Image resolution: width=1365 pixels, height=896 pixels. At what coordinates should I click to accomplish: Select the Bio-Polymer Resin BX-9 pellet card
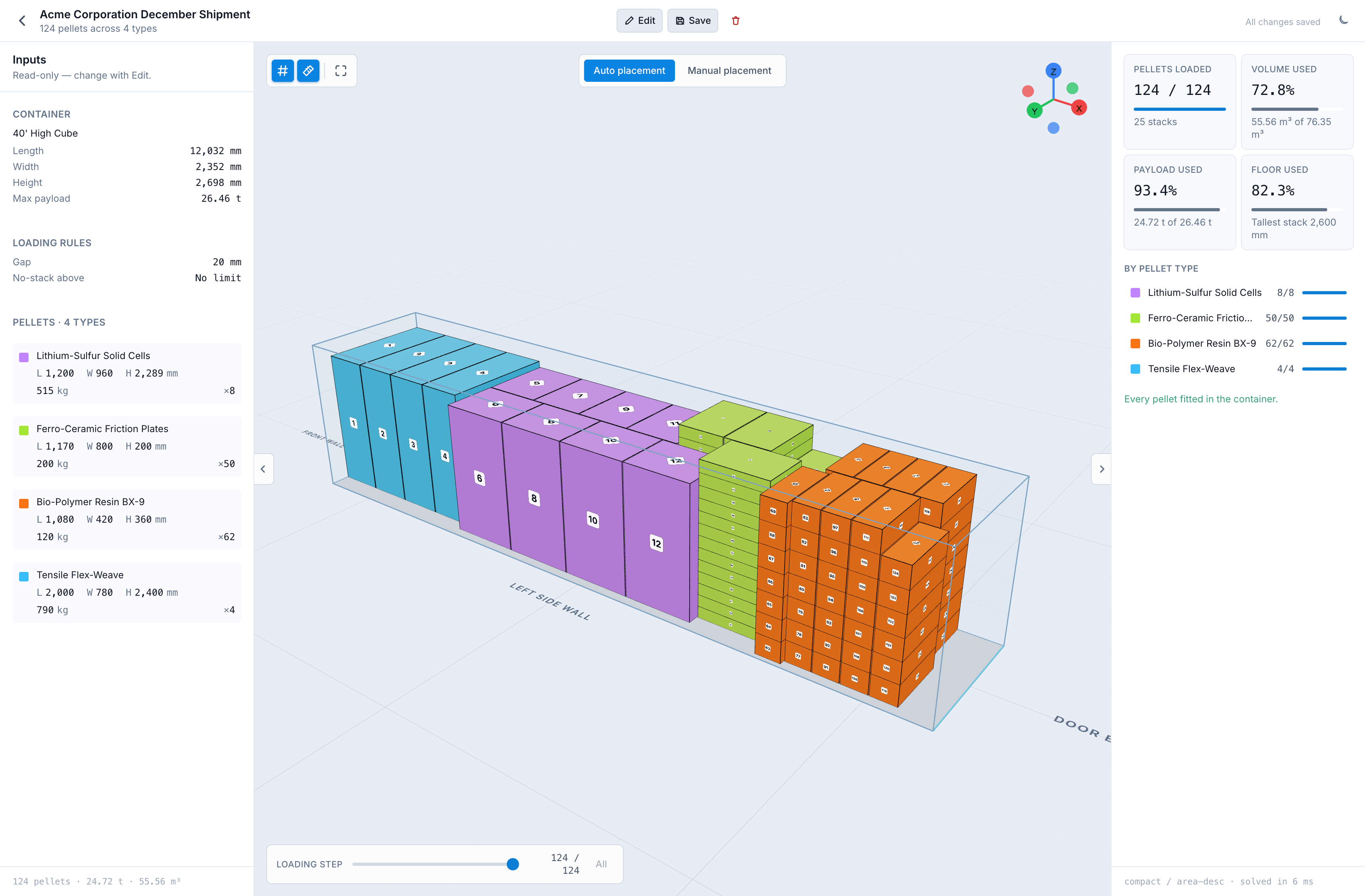point(127,519)
